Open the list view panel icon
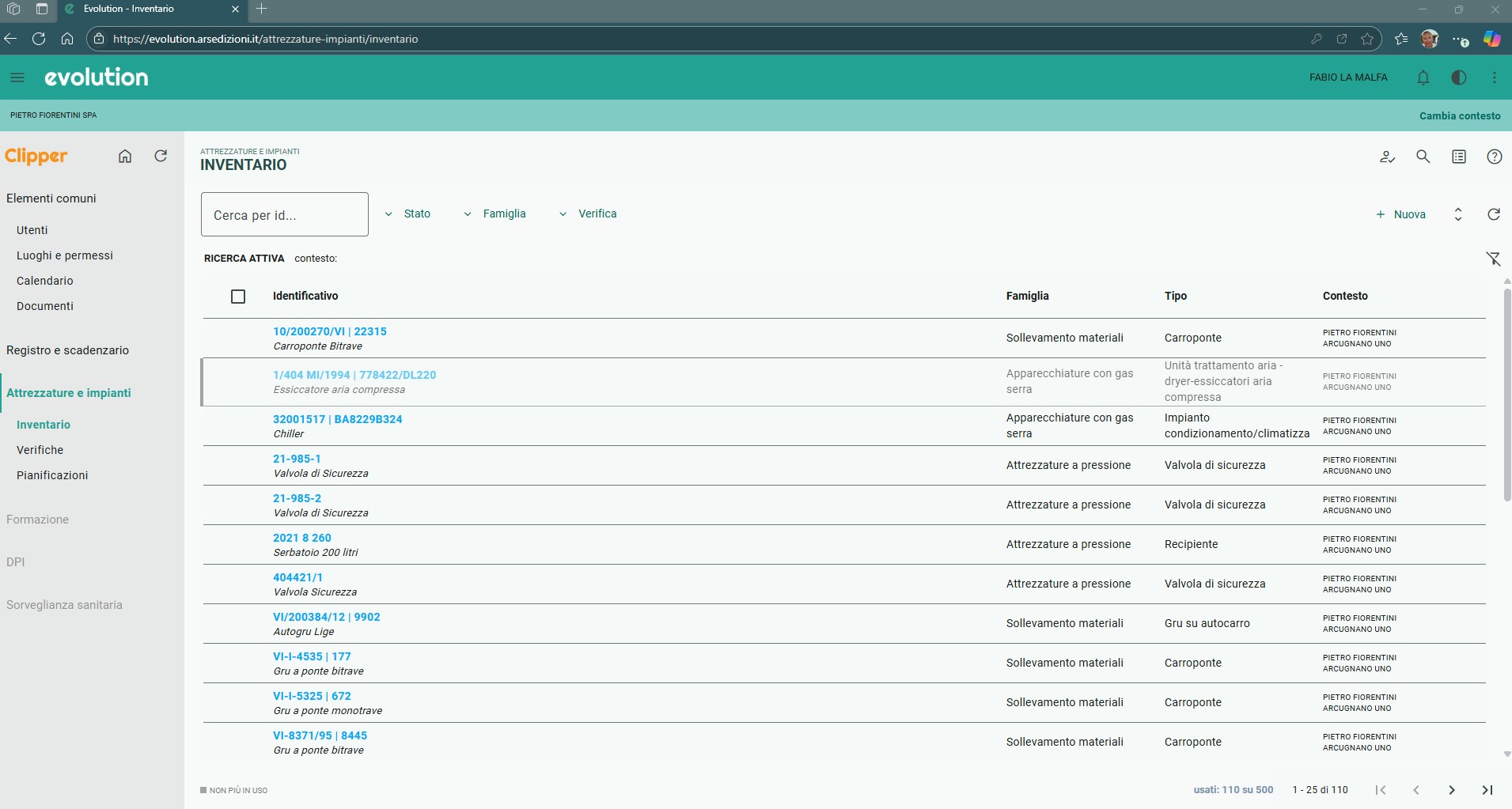The width and height of the screenshot is (1512, 809). [x=1459, y=157]
